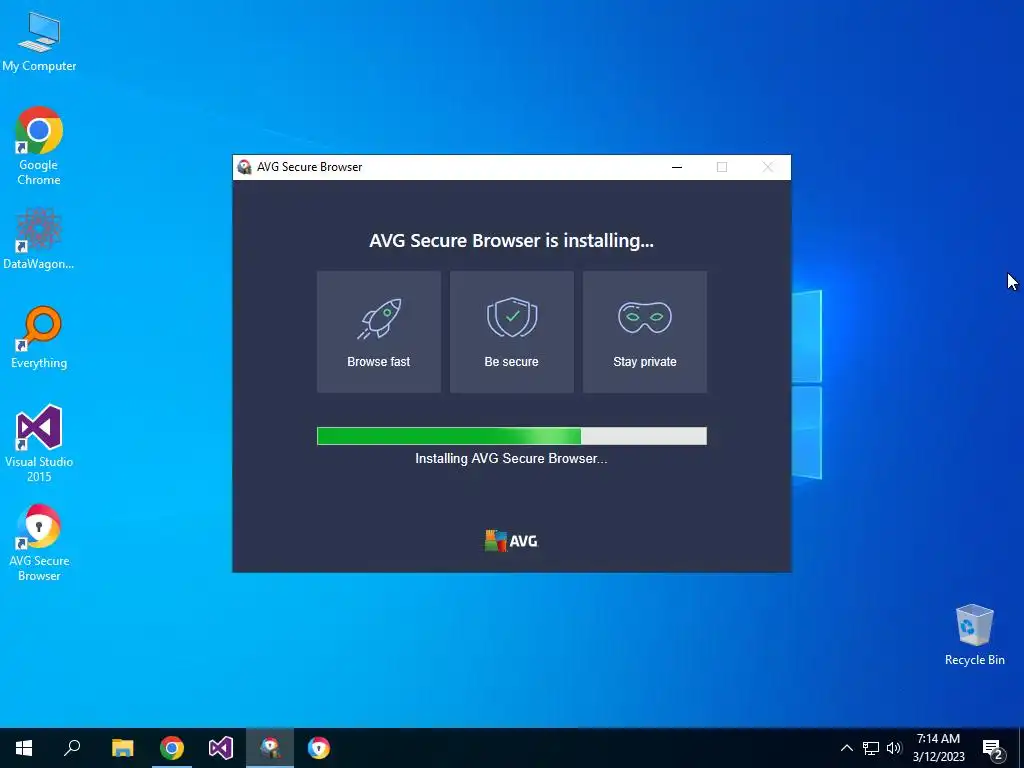Click the Be secure shield tile

coord(511,332)
